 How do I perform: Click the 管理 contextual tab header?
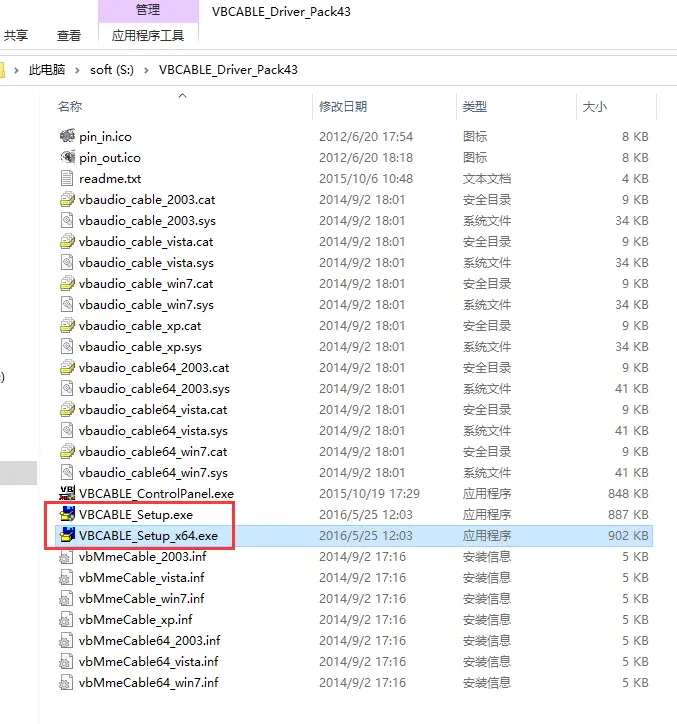tap(148, 10)
